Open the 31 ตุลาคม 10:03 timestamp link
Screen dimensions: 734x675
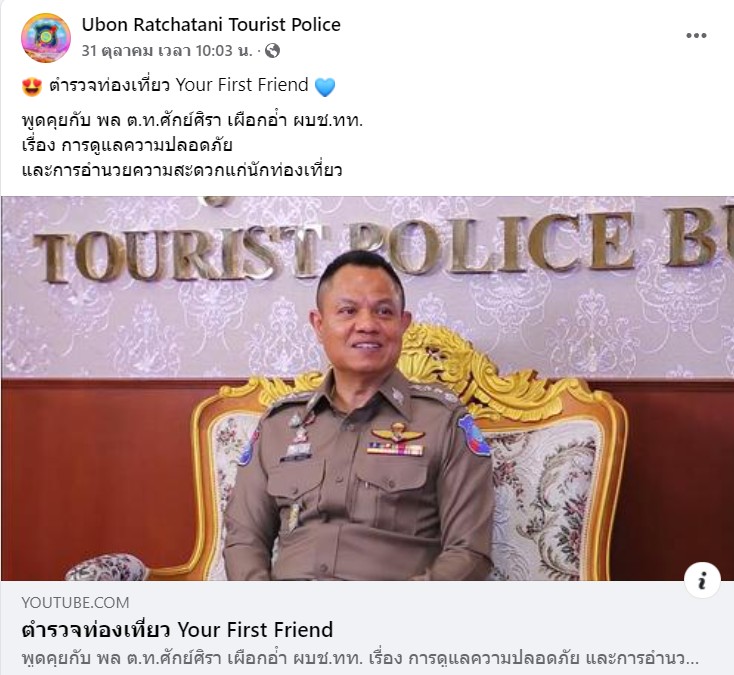pyautogui.click(x=167, y=51)
